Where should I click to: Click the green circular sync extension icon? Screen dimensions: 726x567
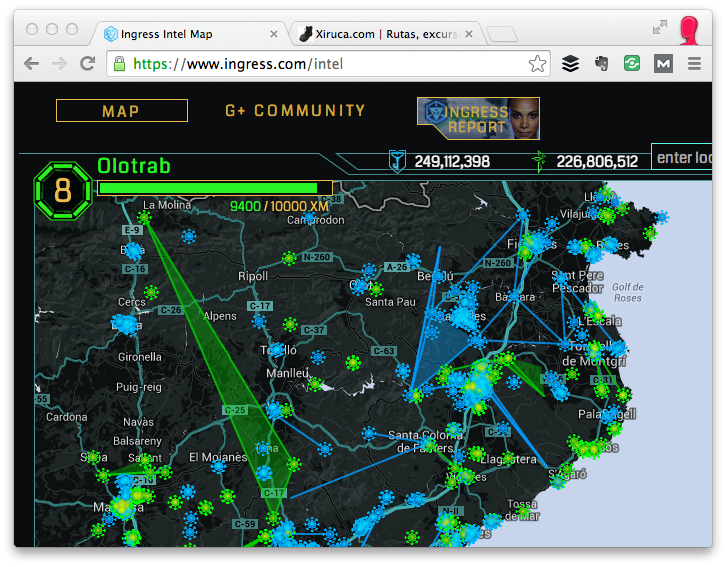(x=632, y=64)
